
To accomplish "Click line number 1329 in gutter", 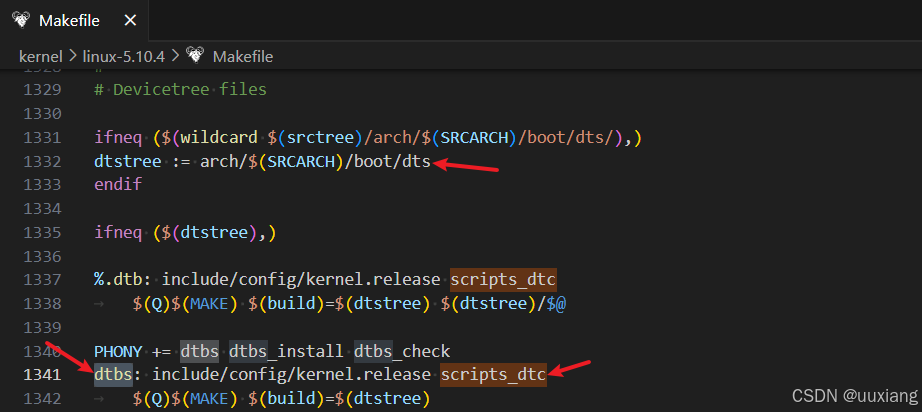I will [42, 90].
